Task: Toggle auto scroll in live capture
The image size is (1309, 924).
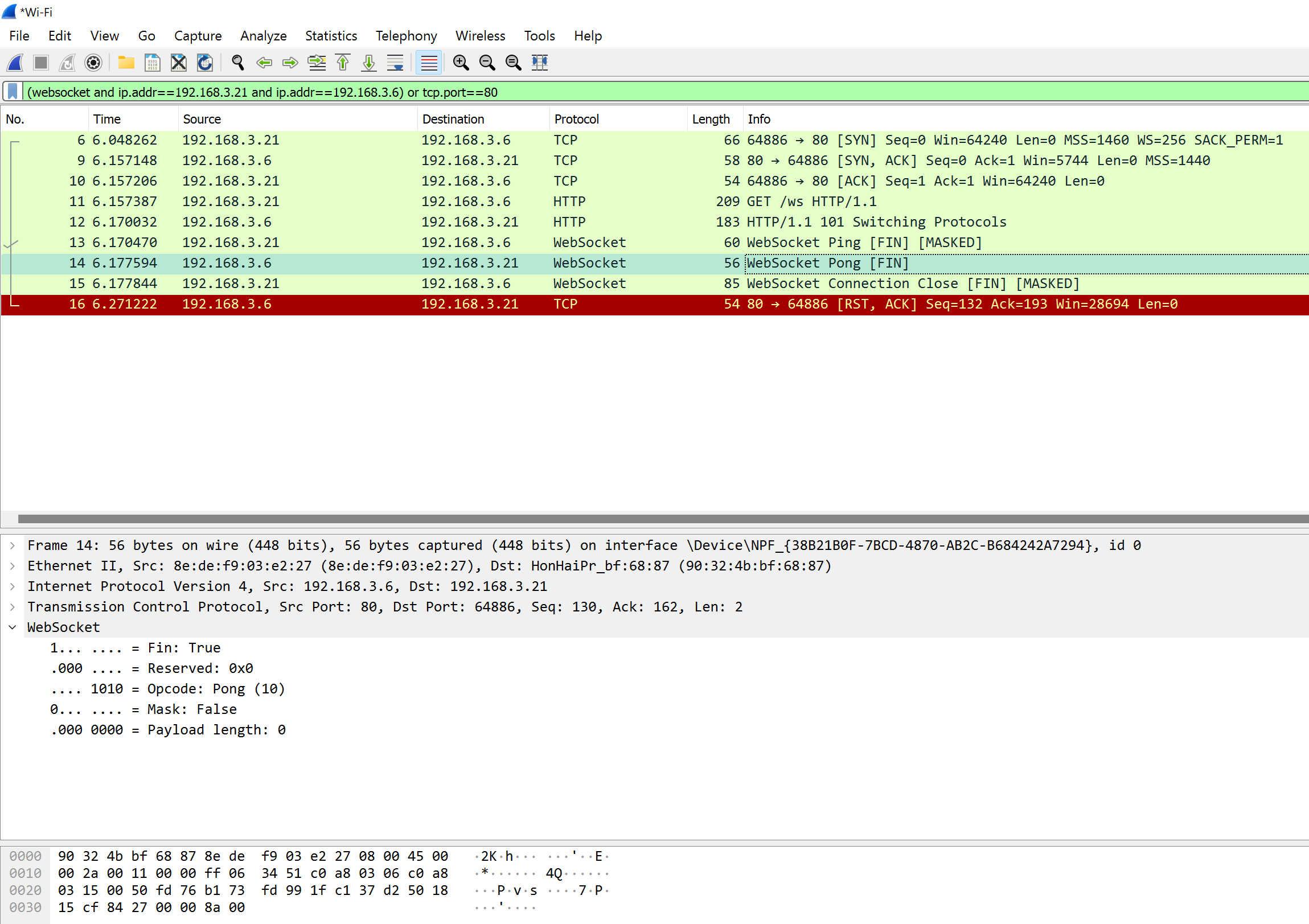Action: click(x=395, y=63)
